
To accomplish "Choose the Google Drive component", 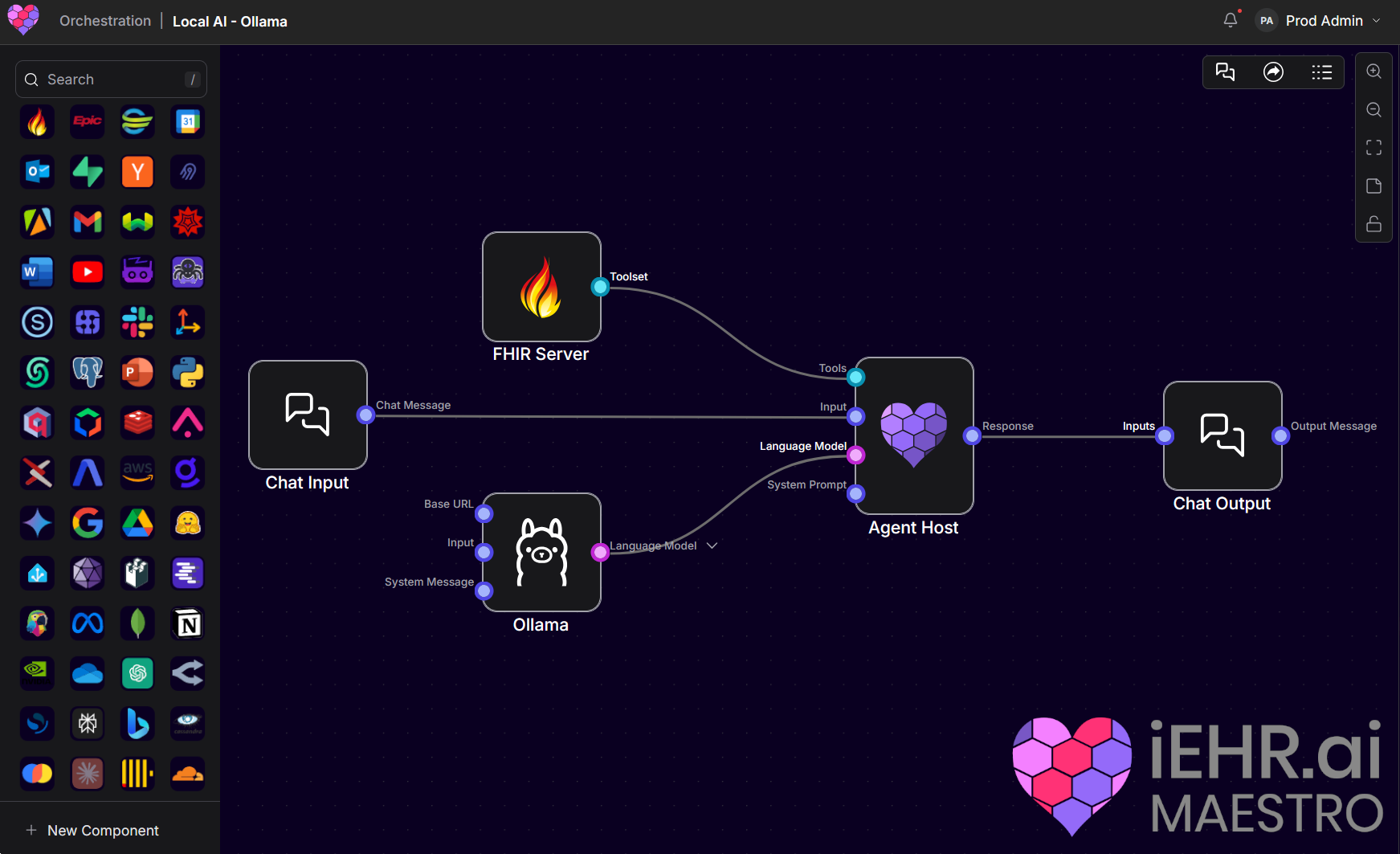I will [x=137, y=523].
